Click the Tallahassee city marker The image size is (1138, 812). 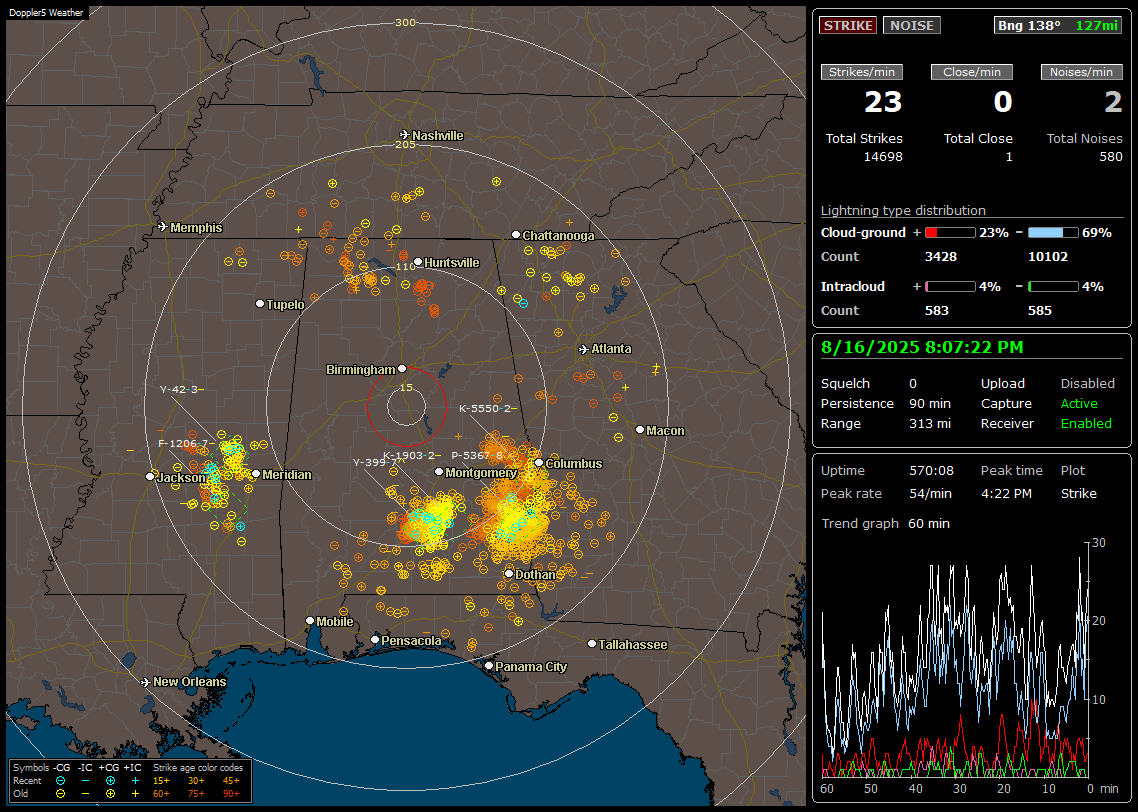pos(592,644)
